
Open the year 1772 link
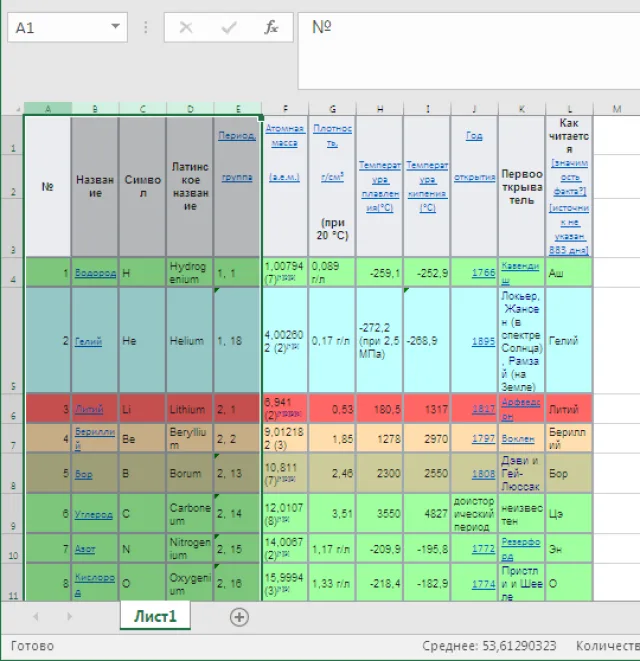click(x=483, y=549)
